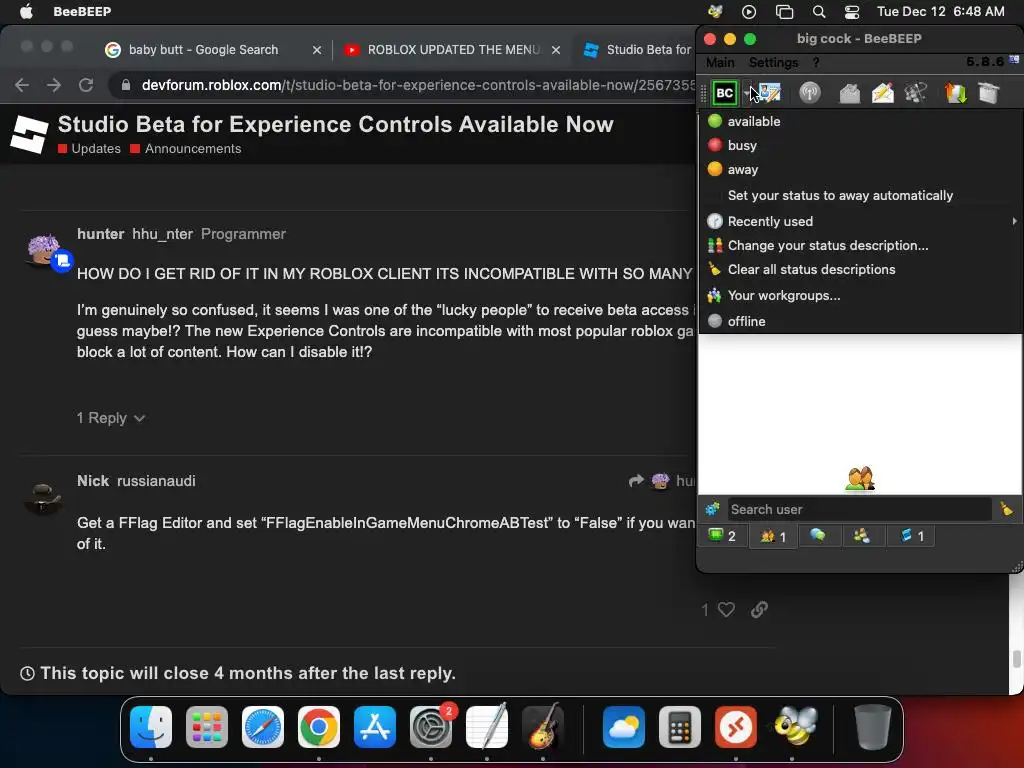
Task: Click the gray open-envelope icon in BeeBEEP toolbar
Action: (849, 93)
